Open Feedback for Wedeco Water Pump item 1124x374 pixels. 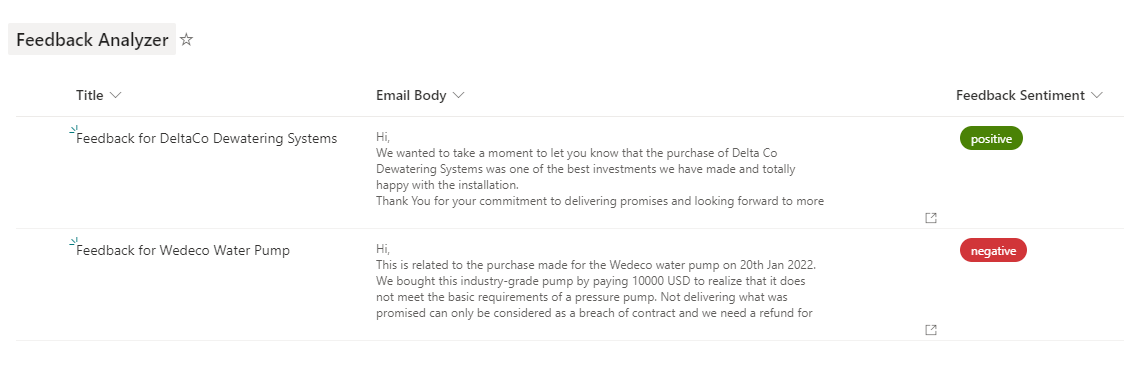[183, 250]
